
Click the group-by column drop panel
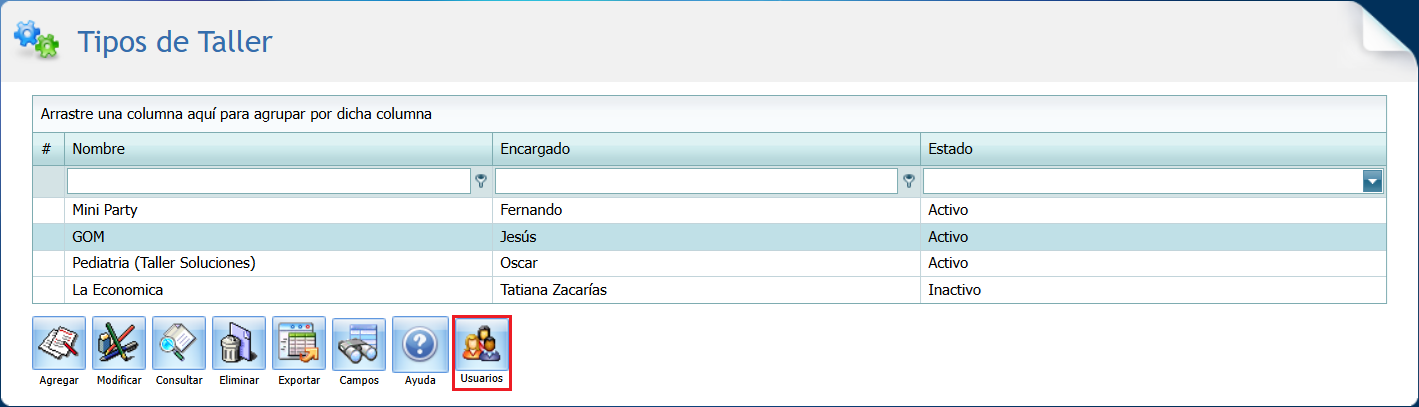click(x=709, y=114)
